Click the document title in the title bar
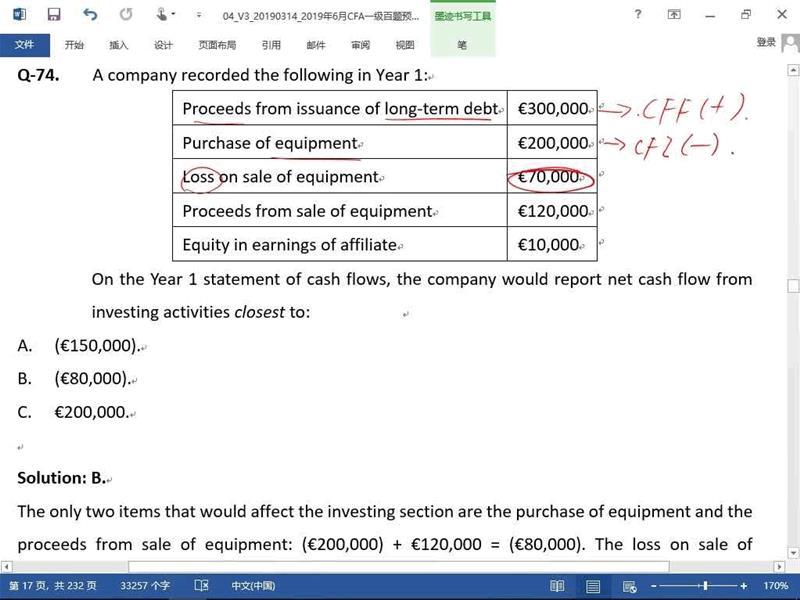 321,16
